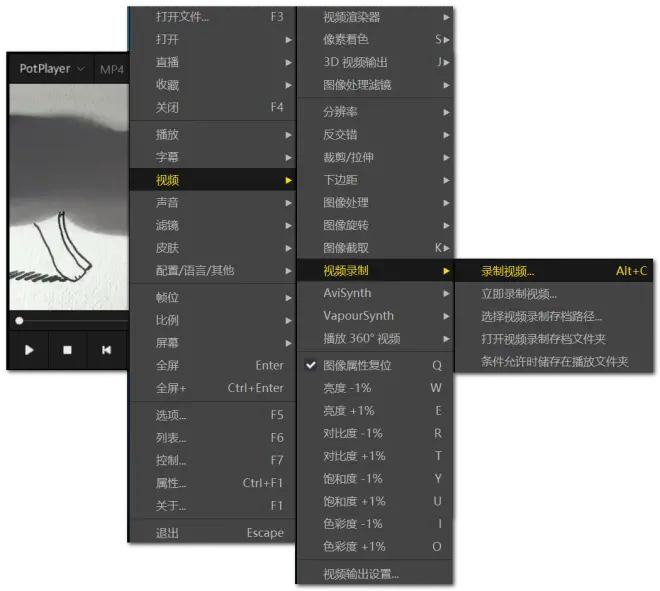This screenshot has width=660, height=591.
Task: Open 3D 视频输出 submenu
Action: (x=375, y=62)
